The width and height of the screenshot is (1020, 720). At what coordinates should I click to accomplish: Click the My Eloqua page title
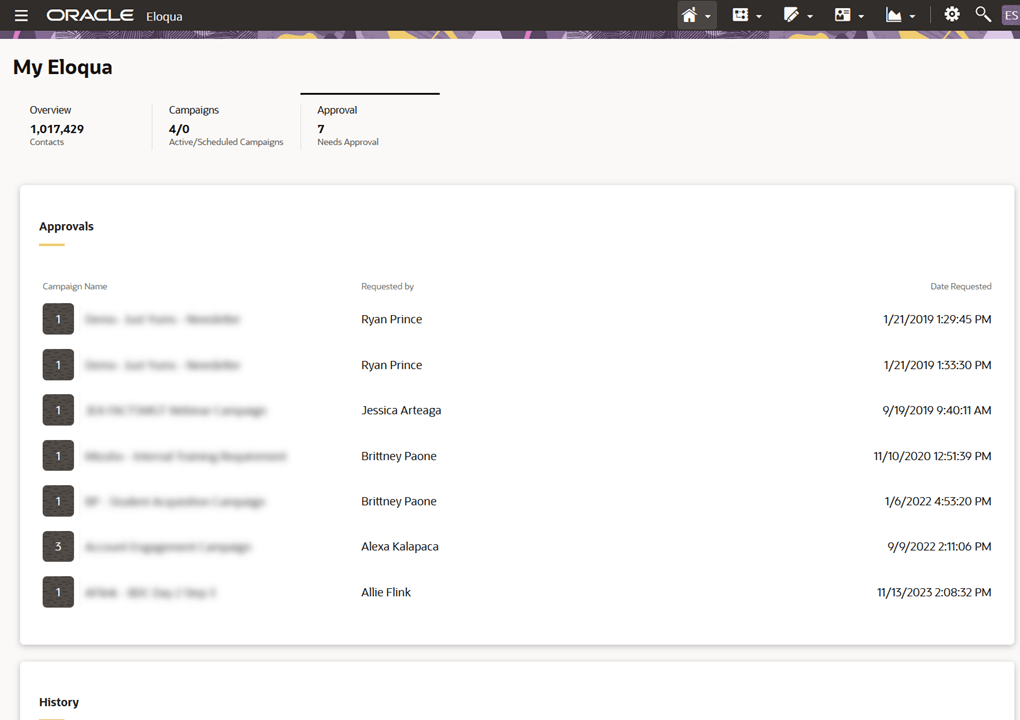point(62,67)
